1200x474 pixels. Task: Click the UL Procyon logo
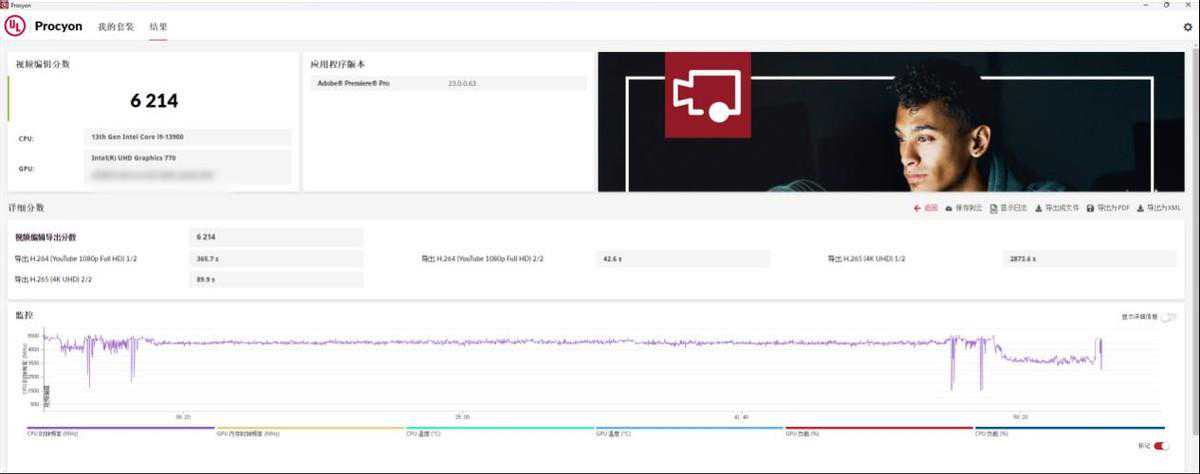(17, 27)
